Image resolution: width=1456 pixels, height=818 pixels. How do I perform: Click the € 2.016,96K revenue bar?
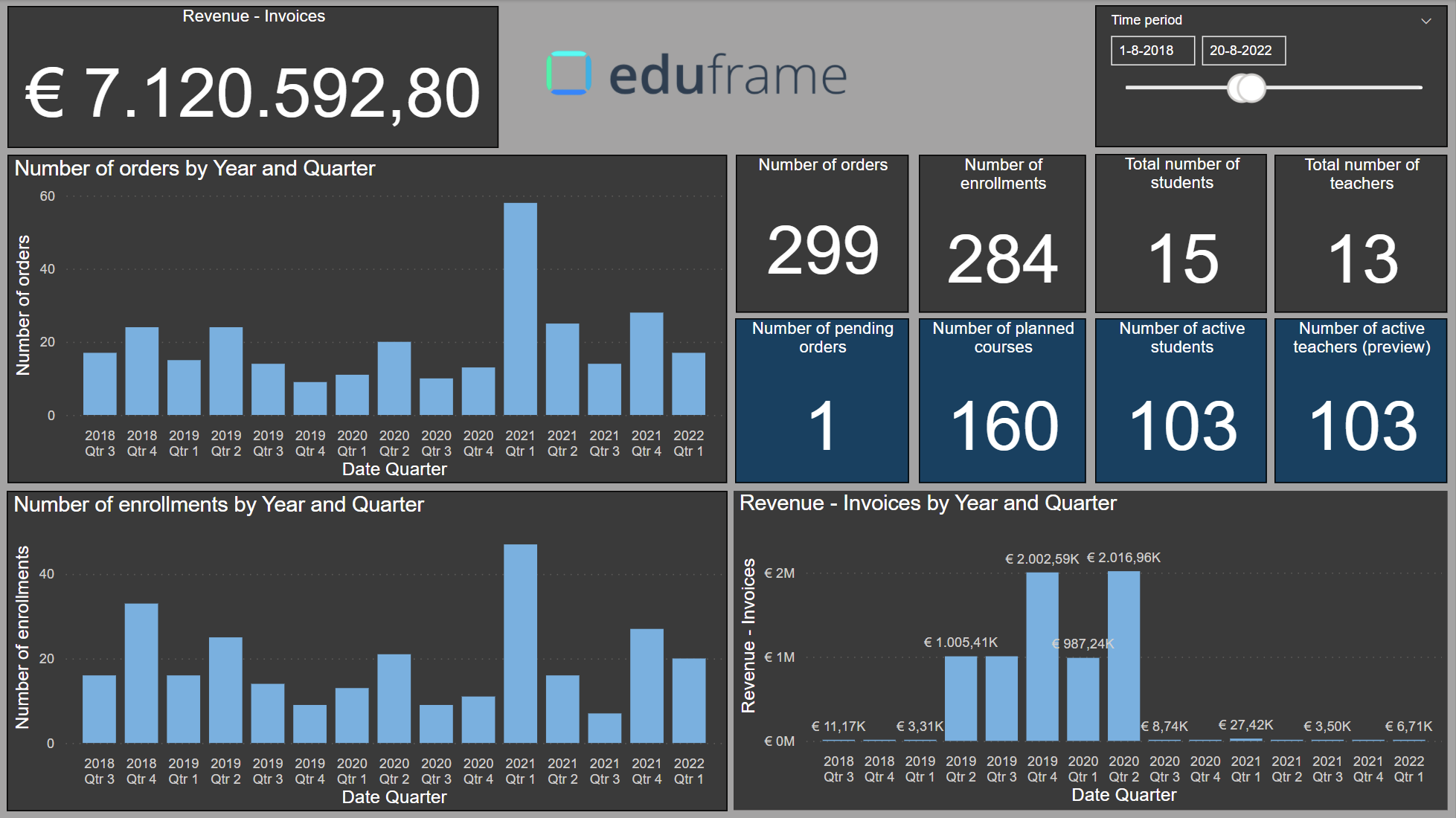[x=1123, y=656]
